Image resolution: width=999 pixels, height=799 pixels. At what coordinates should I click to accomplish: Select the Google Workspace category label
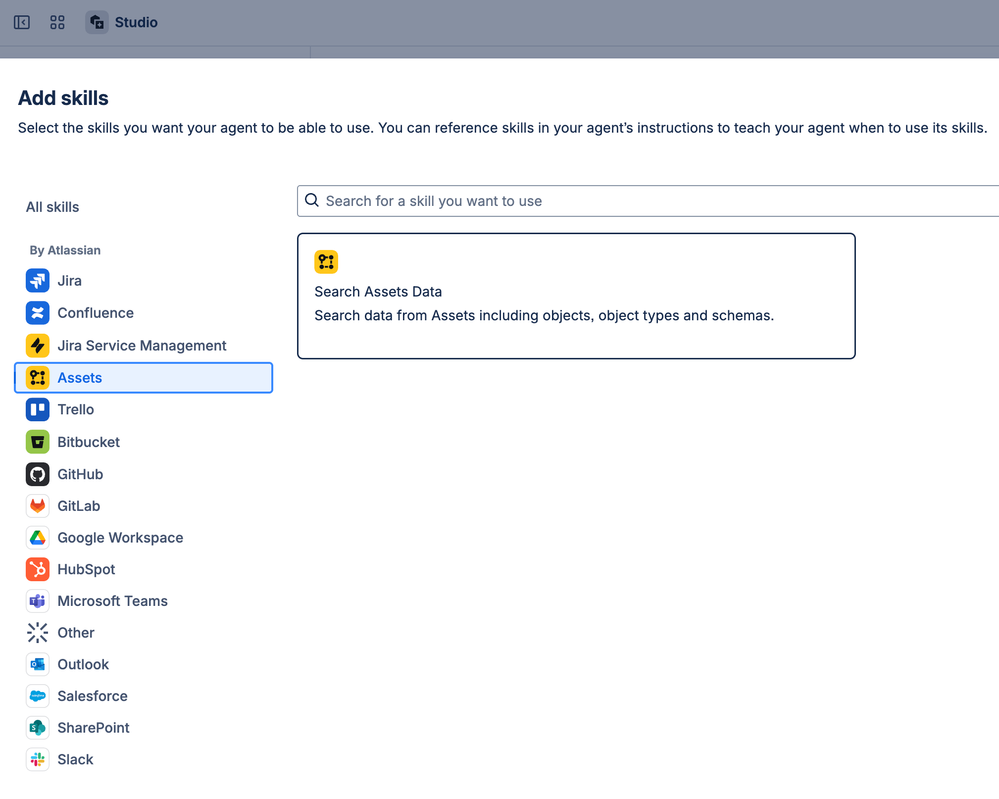tap(120, 538)
